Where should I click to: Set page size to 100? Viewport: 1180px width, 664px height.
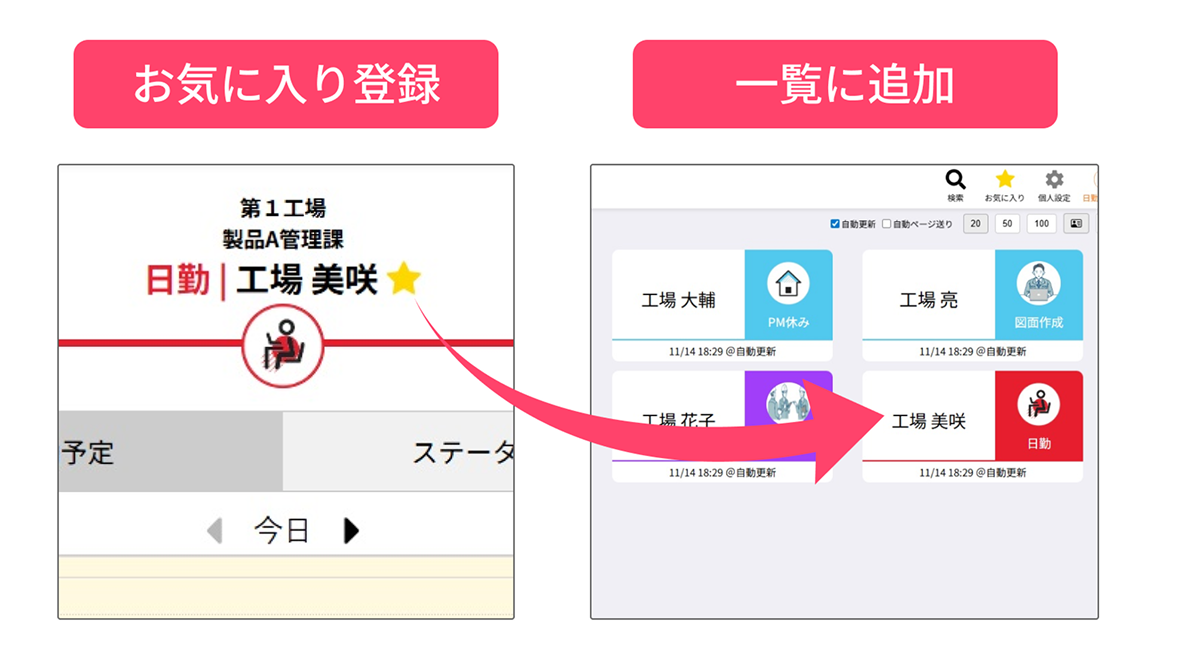click(x=1042, y=224)
